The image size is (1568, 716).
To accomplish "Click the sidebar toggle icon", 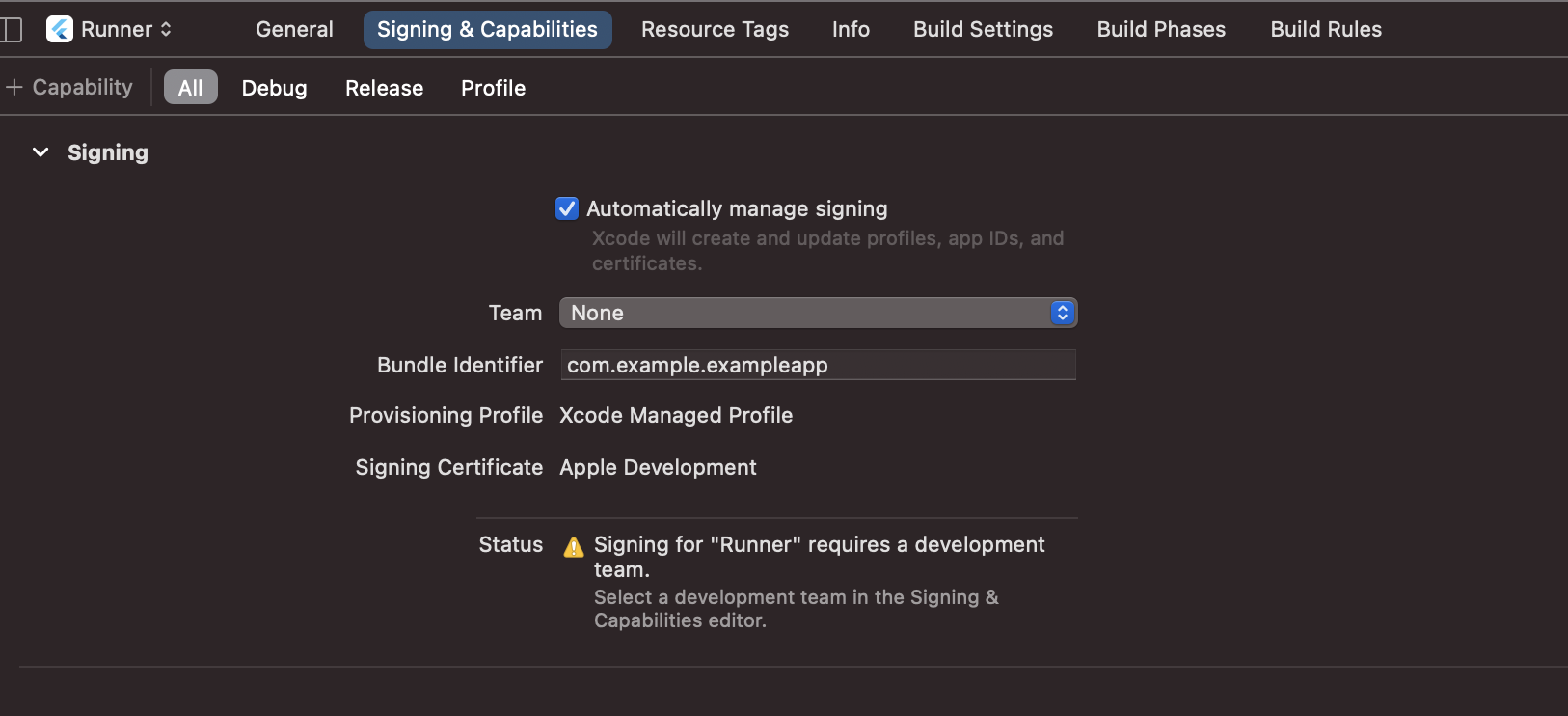I will 12,30.
